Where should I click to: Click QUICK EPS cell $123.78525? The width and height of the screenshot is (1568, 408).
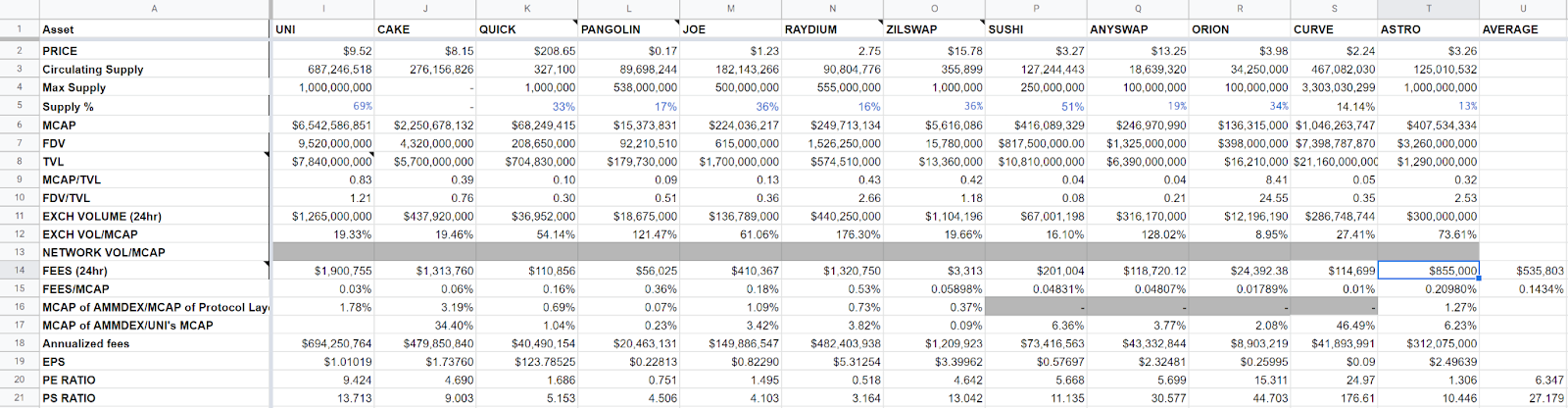526,362
